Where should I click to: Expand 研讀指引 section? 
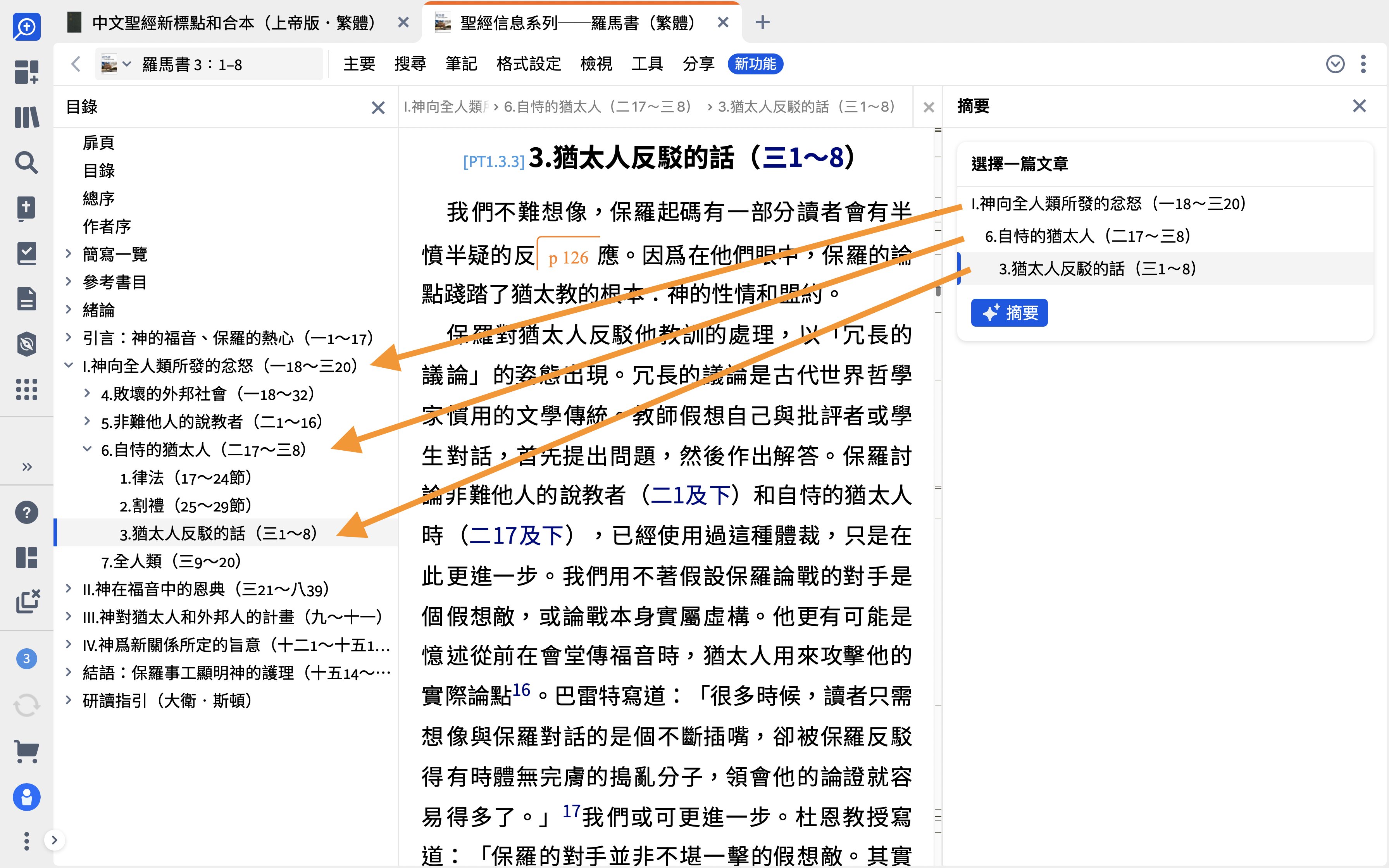tap(68, 700)
